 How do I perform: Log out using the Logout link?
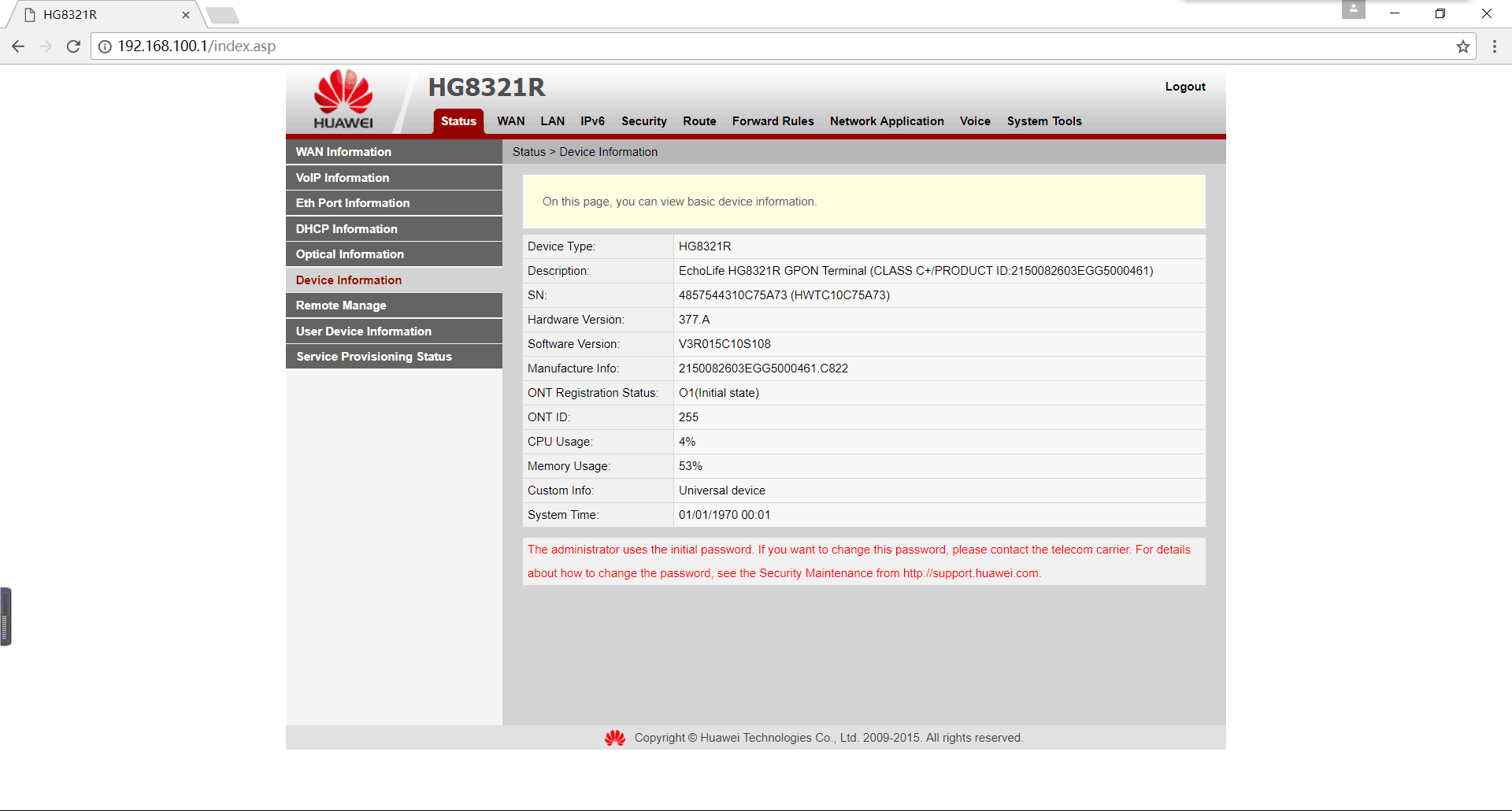(x=1184, y=87)
